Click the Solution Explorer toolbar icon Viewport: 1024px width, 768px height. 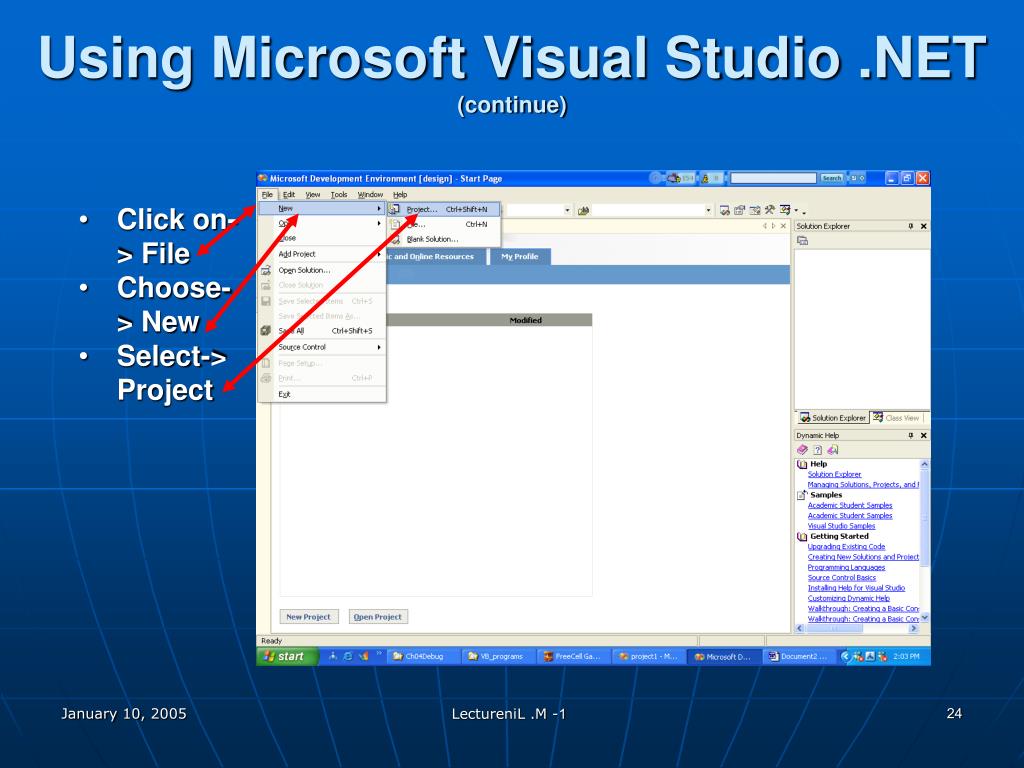click(725, 210)
